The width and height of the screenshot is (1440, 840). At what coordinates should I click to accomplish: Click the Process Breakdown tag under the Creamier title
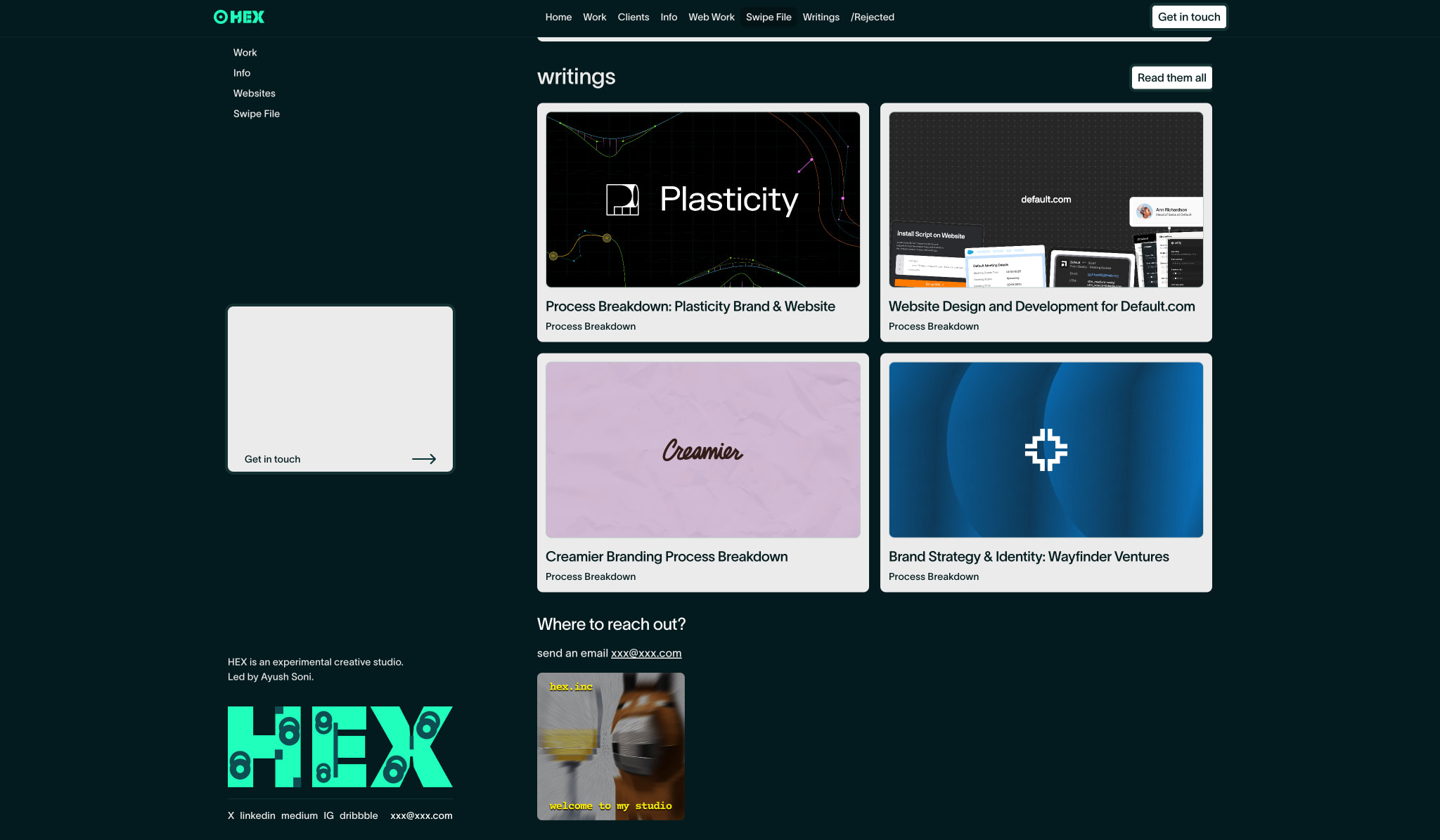point(591,576)
